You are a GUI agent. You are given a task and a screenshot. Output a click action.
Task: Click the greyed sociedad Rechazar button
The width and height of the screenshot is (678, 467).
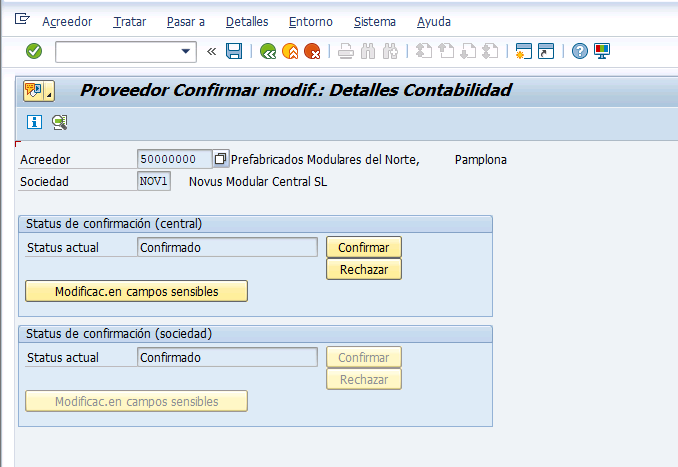[364, 379]
